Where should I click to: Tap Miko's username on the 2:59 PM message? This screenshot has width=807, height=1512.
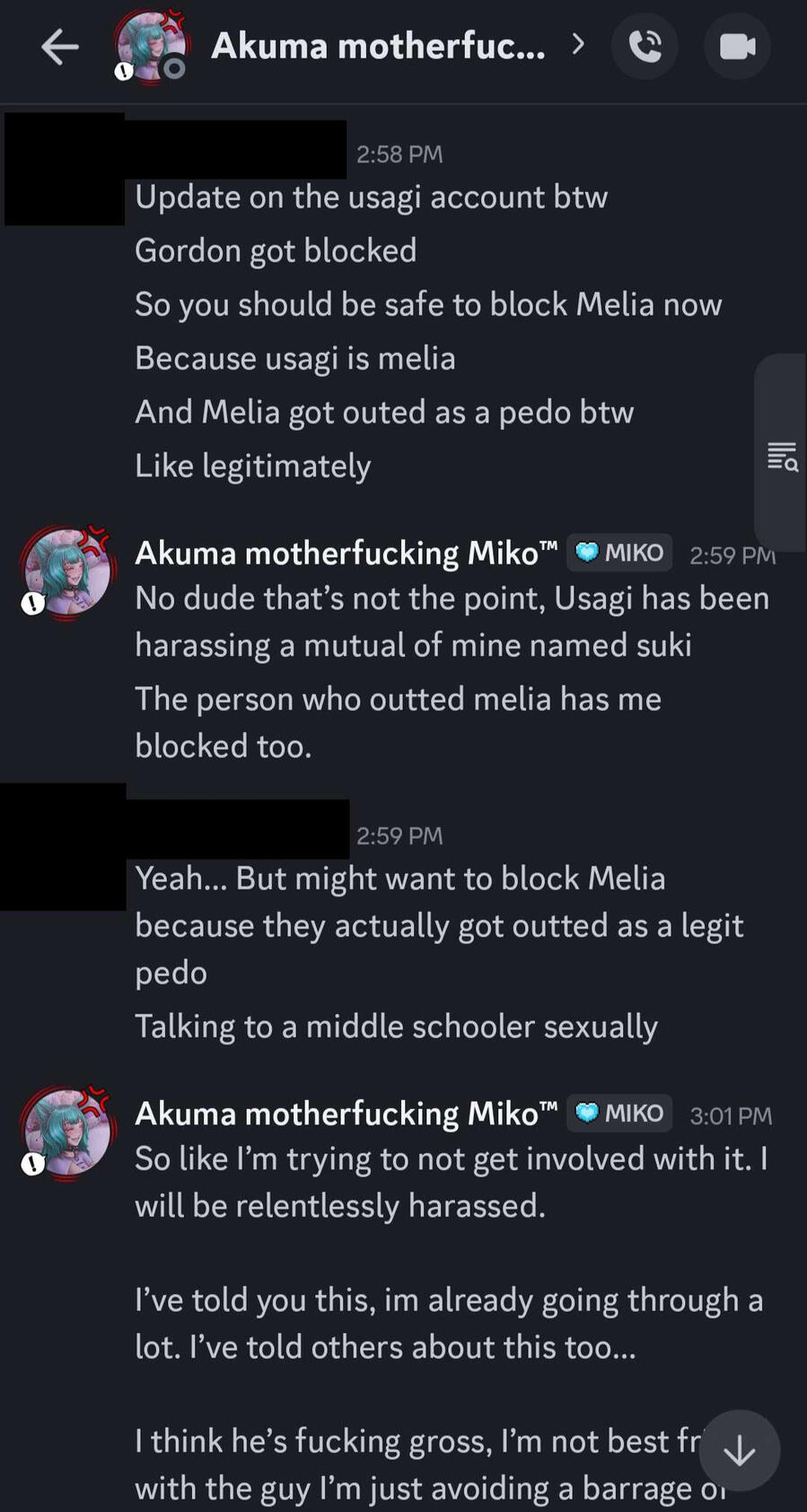pos(346,553)
